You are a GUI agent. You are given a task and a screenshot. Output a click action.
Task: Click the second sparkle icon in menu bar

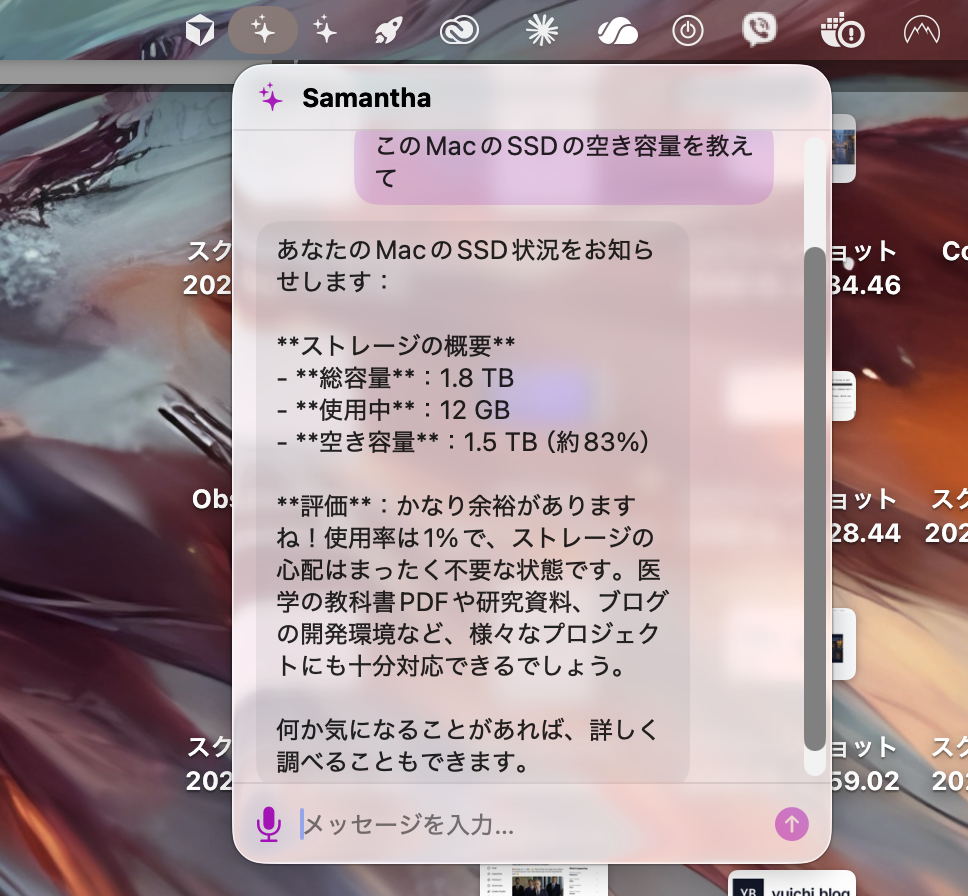[x=324, y=30]
